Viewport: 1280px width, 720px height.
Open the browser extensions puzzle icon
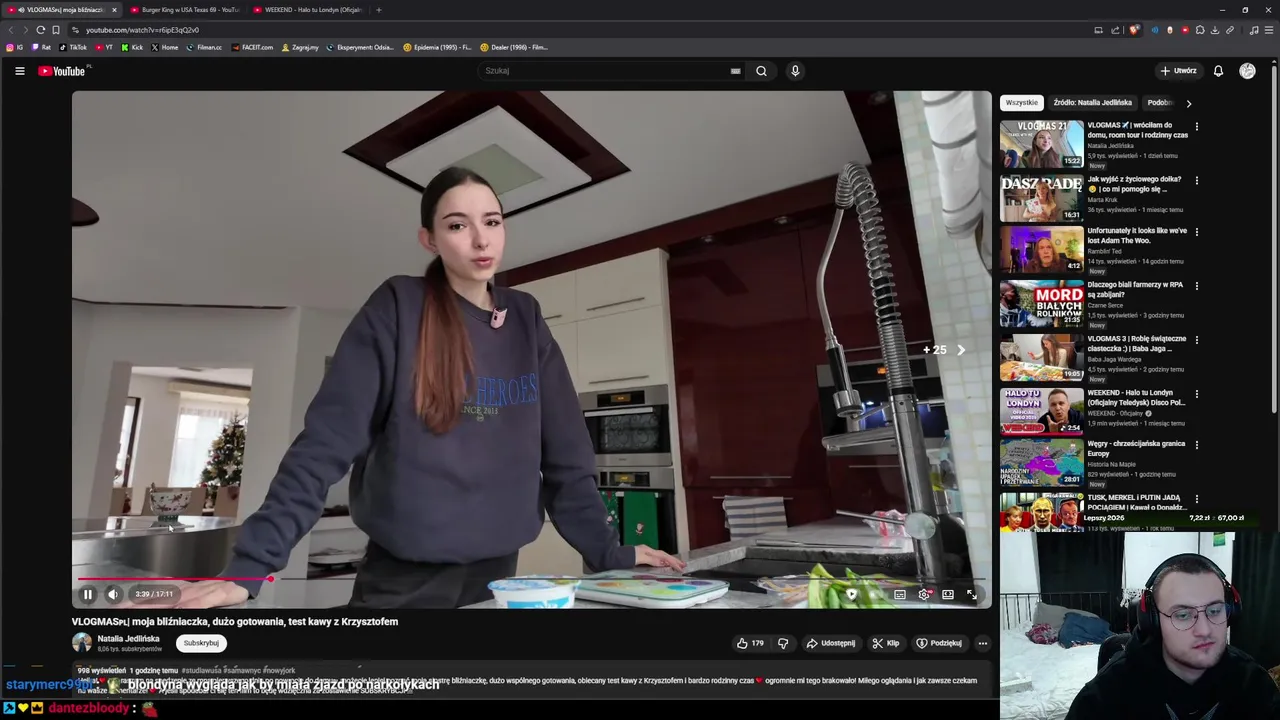(1200, 30)
